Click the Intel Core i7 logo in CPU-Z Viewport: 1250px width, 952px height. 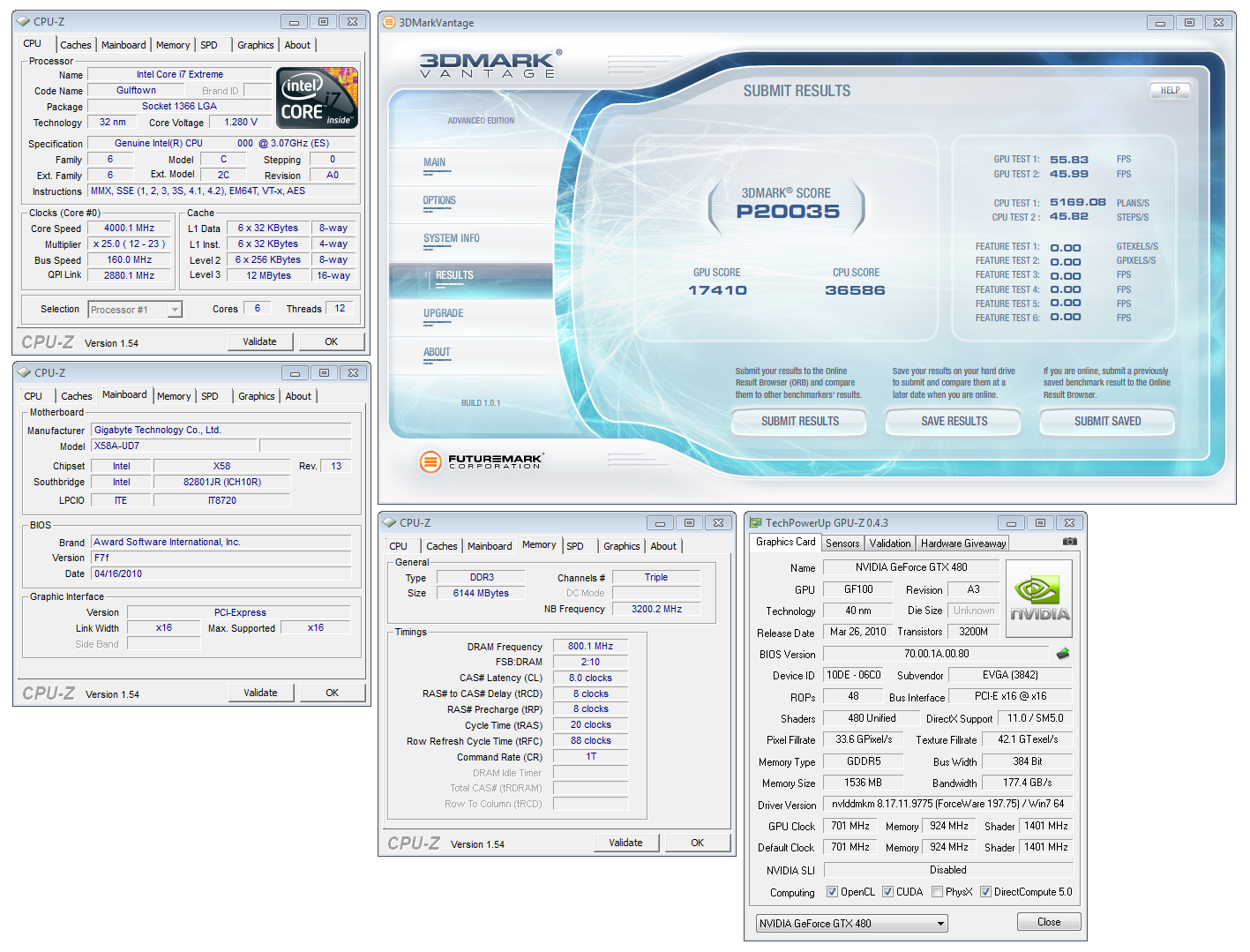[318, 97]
